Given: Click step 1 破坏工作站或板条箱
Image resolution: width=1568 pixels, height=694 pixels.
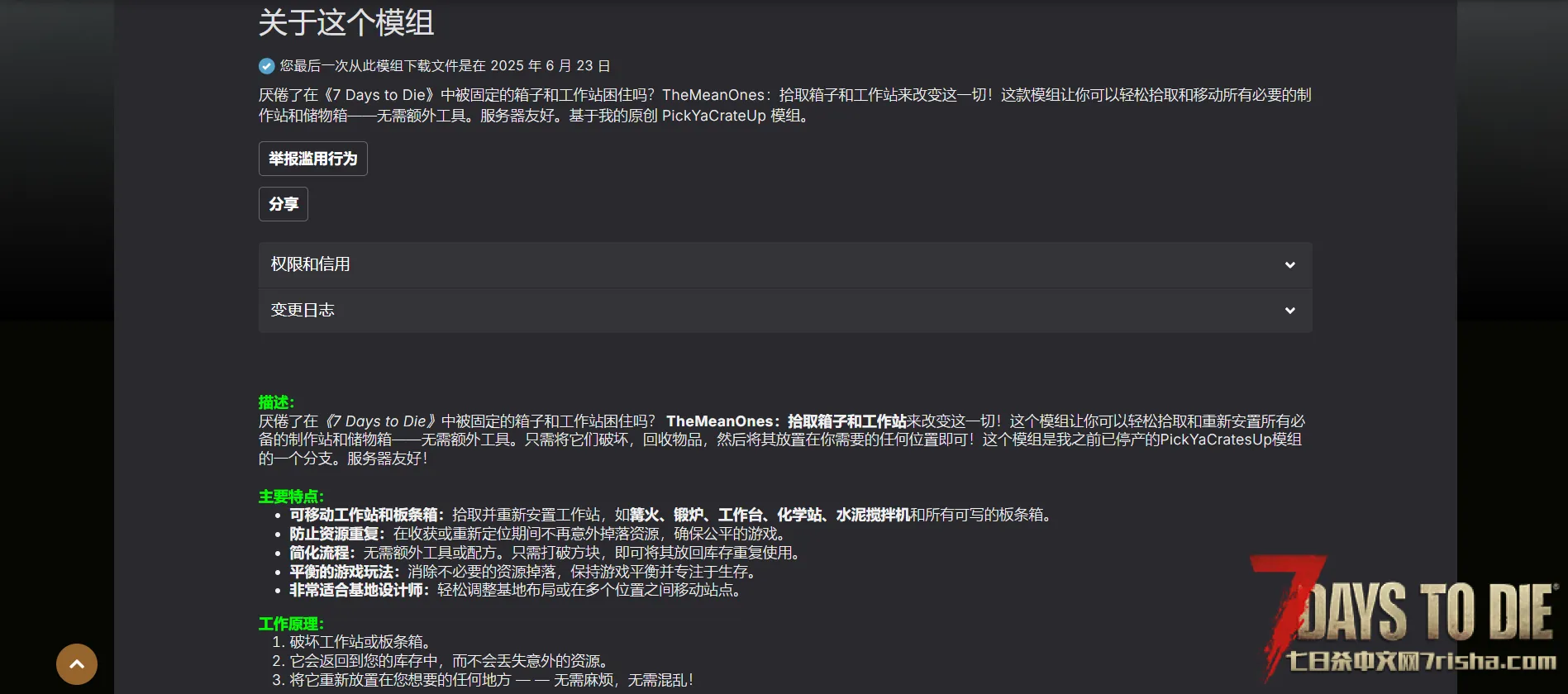Looking at the screenshot, I should [360, 642].
